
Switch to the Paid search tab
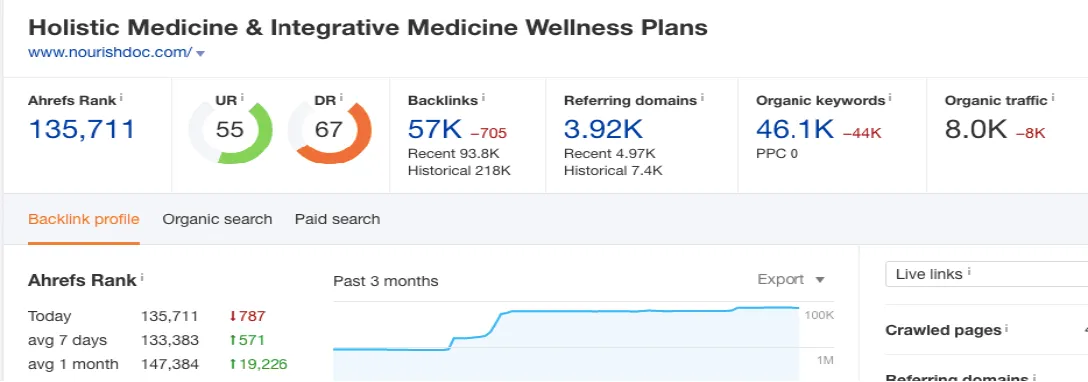337,219
